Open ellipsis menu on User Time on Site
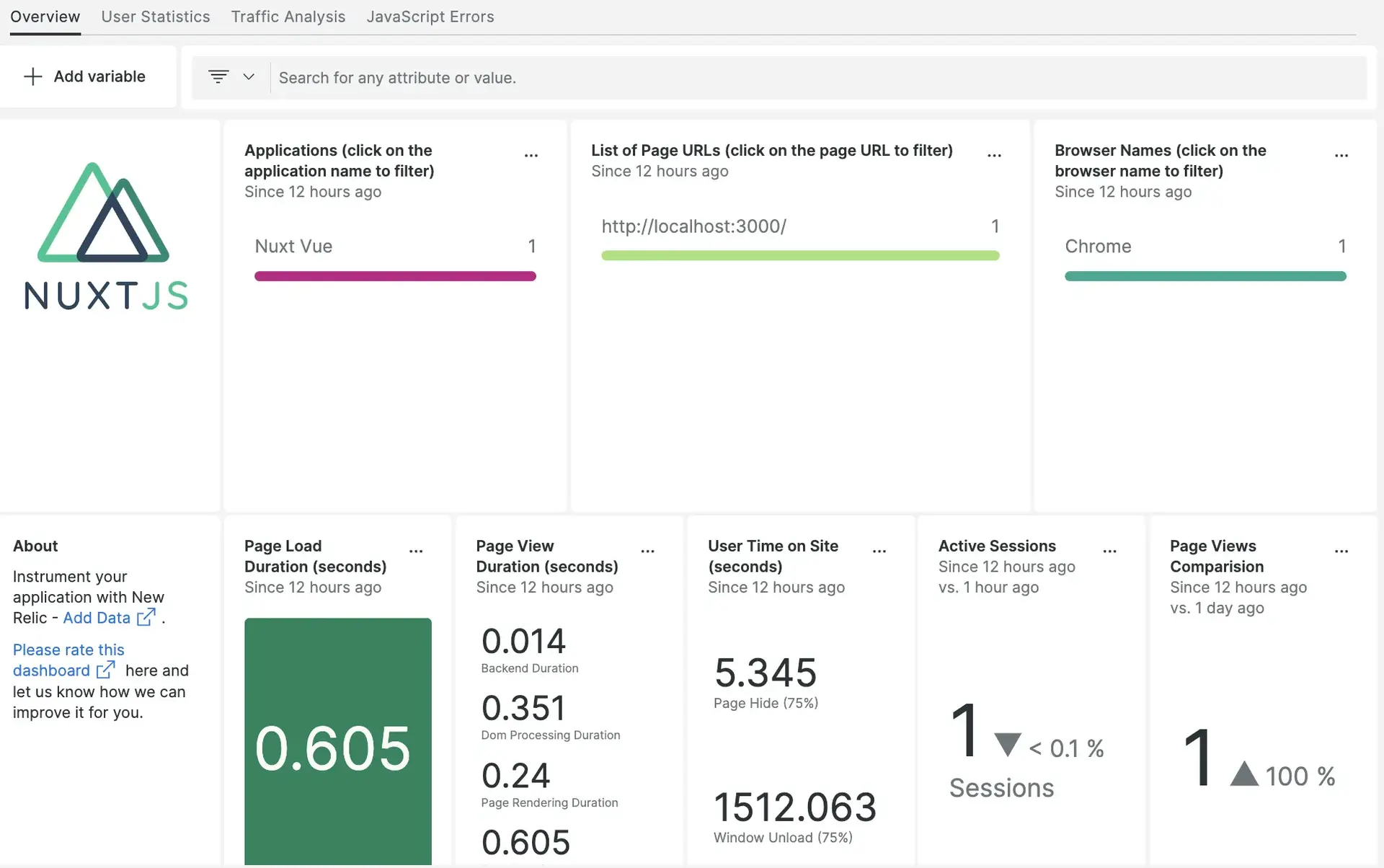 point(879,552)
